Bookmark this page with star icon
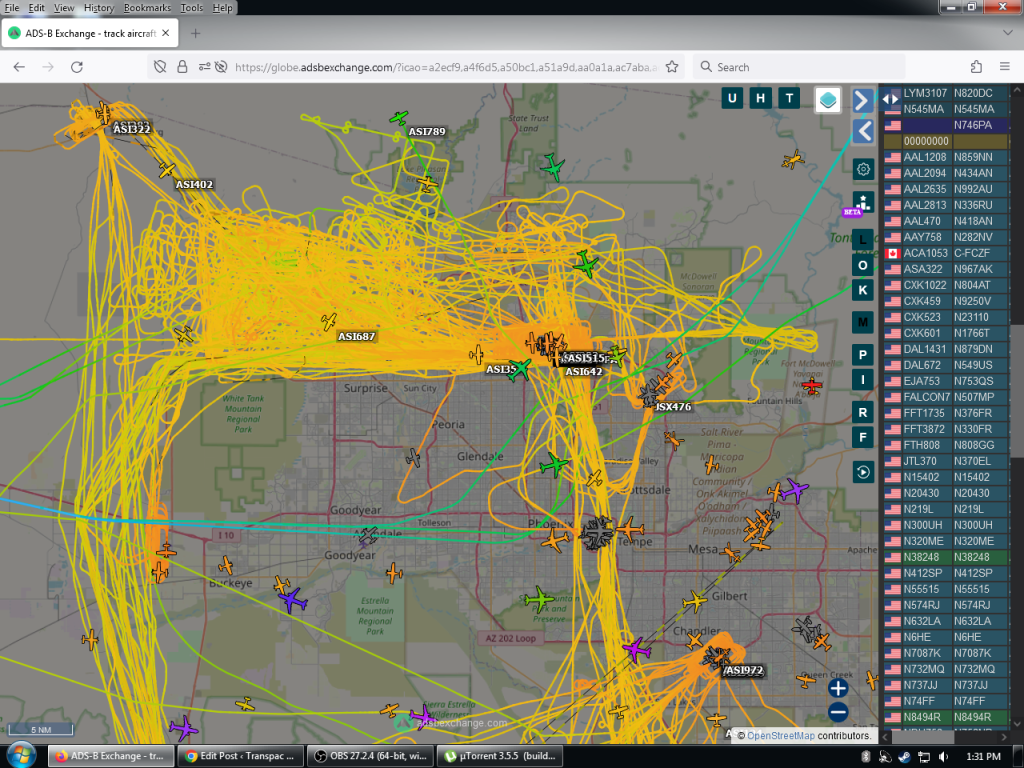 coord(672,67)
